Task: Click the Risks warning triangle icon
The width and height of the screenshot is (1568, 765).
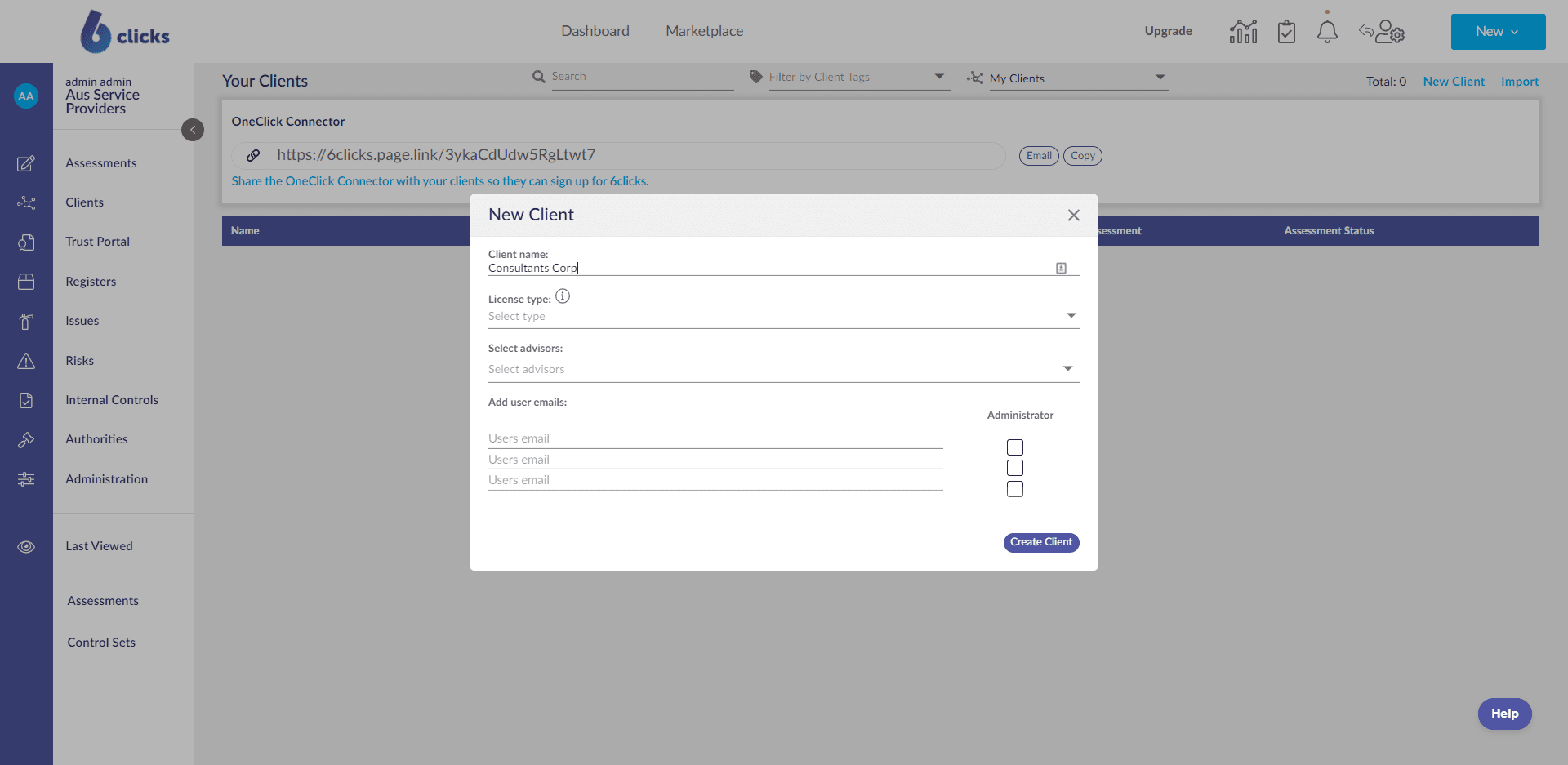Action: coord(26,361)
